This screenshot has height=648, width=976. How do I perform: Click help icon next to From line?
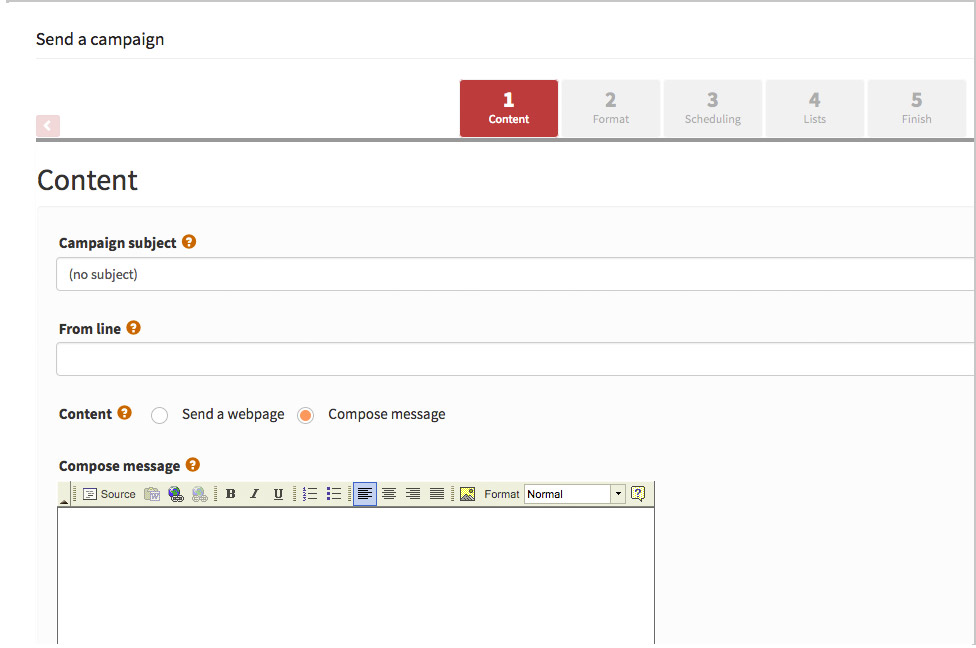[133, 327]
